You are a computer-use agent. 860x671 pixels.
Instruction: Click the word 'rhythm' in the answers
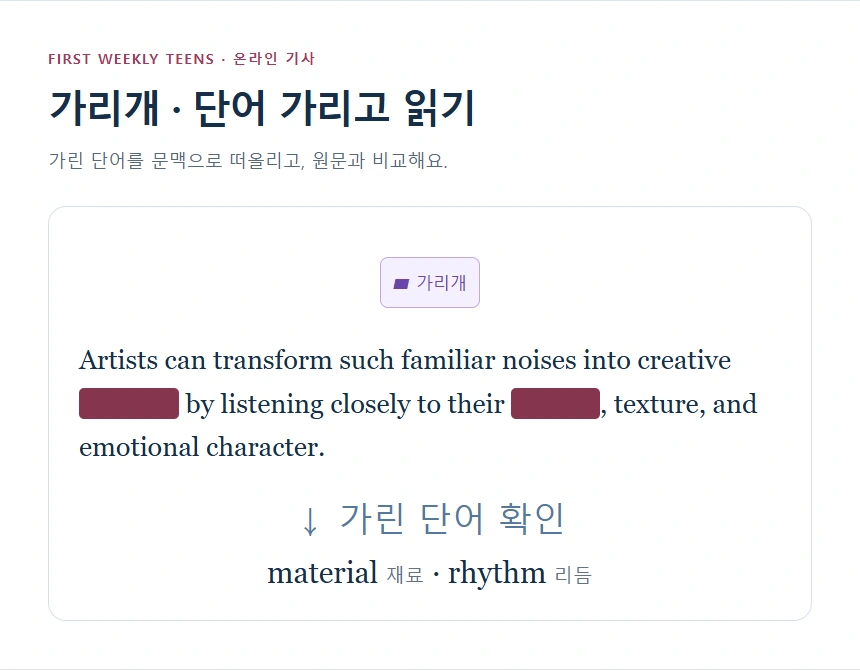(x=496, y=573)
